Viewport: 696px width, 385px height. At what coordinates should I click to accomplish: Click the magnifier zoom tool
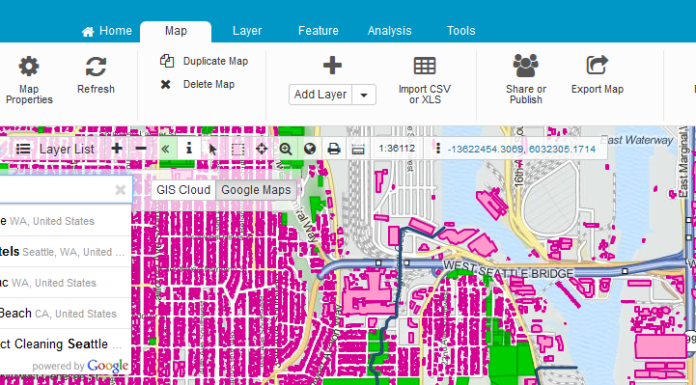click(286, 149)
